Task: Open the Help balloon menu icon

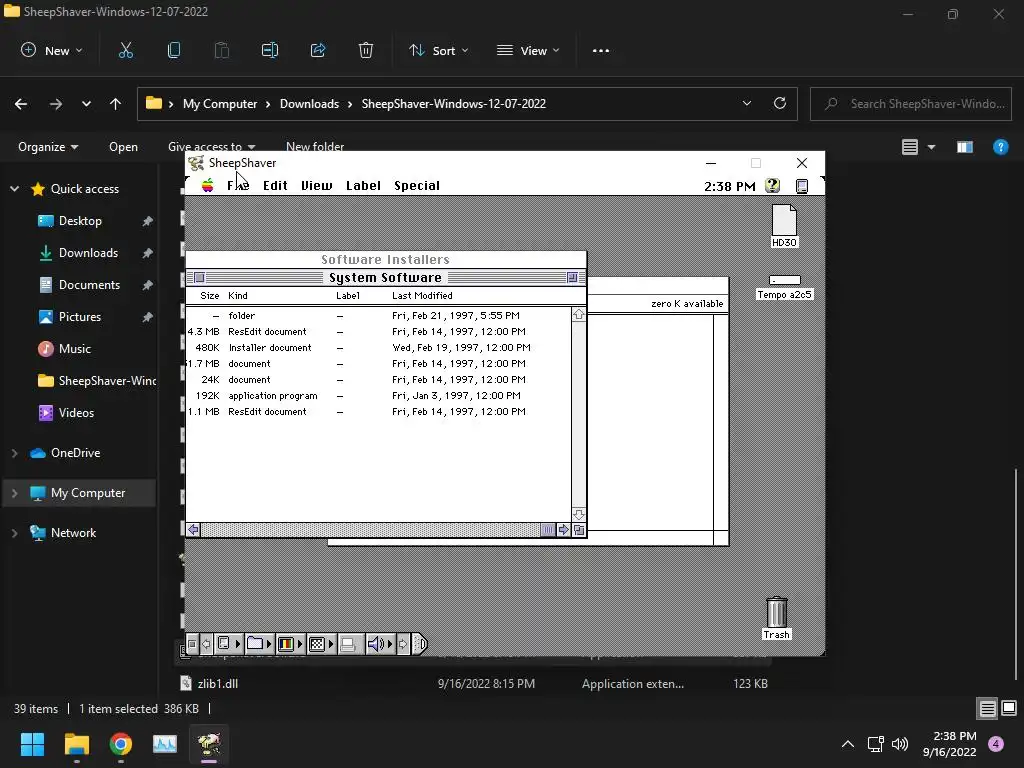Action: coord(773,185)
